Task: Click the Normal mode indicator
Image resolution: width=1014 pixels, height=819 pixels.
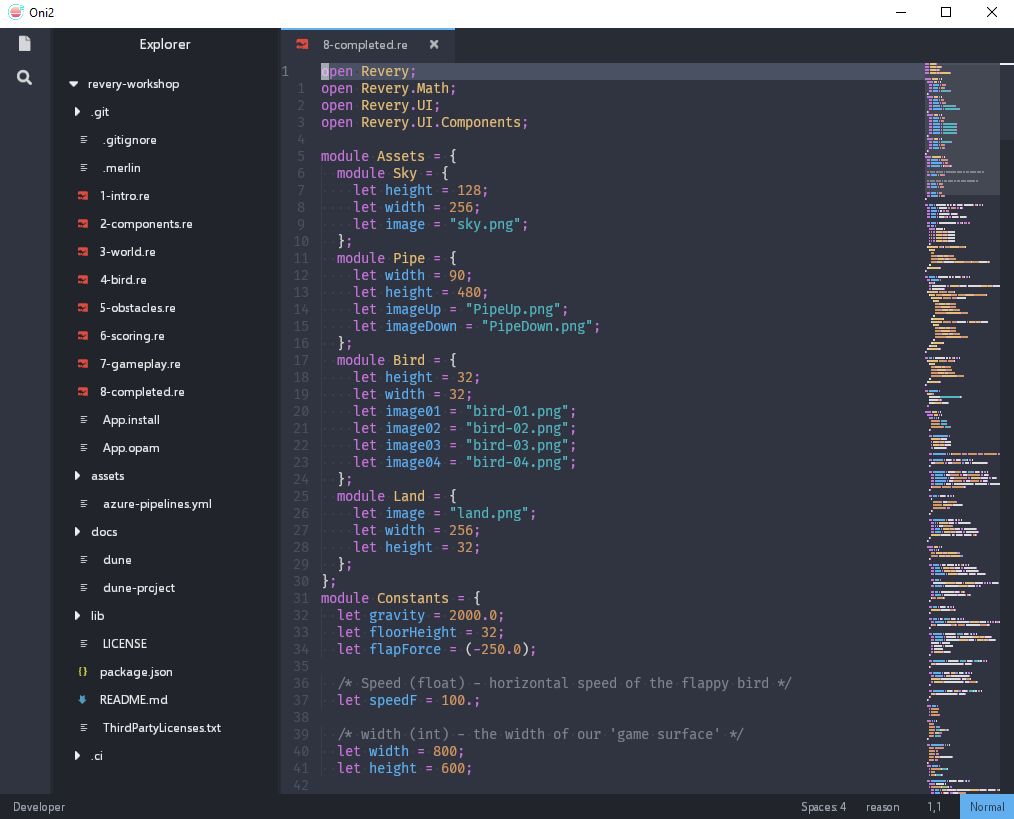Action: click(x=986, y=807)
